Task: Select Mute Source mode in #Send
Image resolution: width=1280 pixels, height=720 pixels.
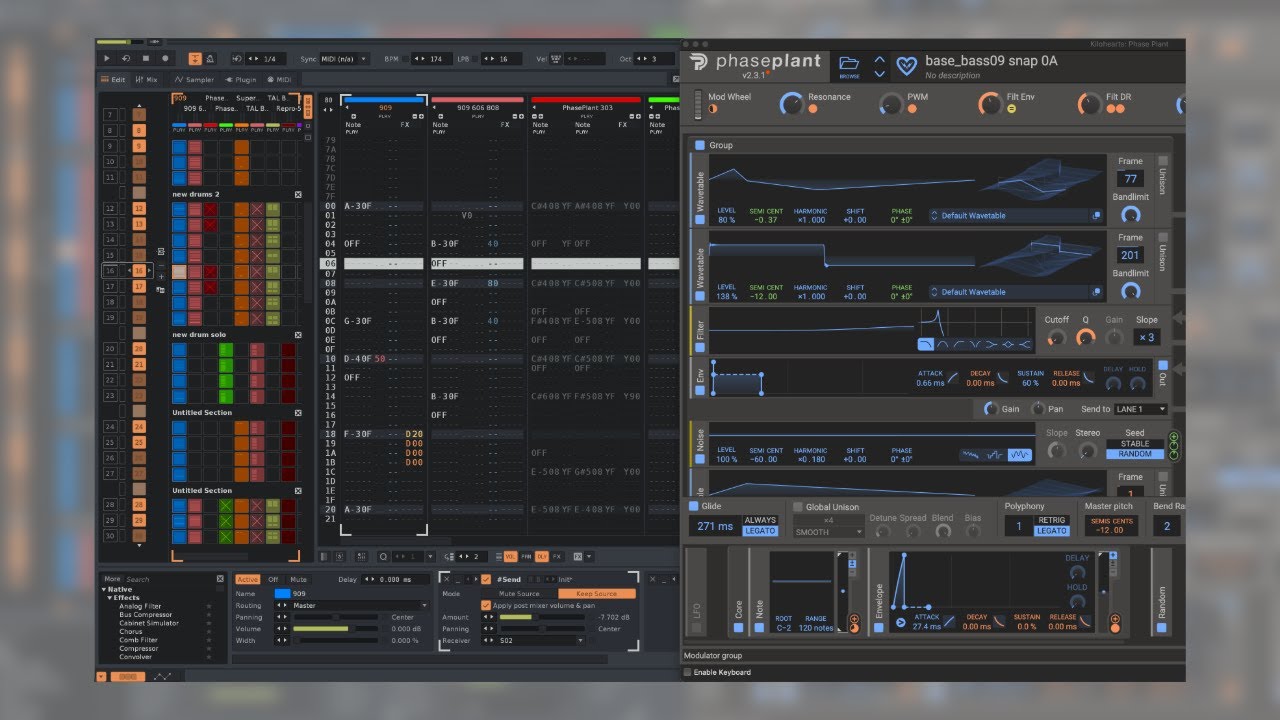Action: (519, 593)
